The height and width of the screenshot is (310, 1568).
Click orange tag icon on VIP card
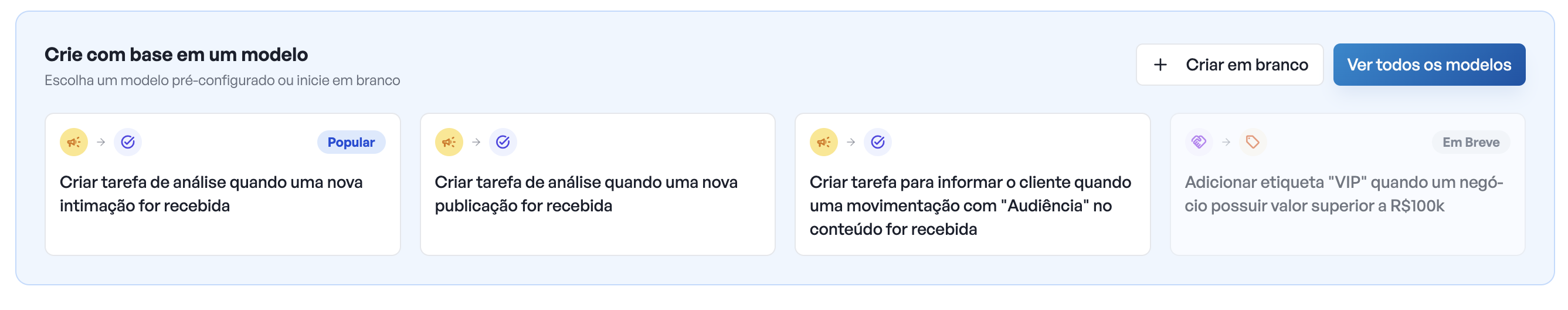(1252, 142)
